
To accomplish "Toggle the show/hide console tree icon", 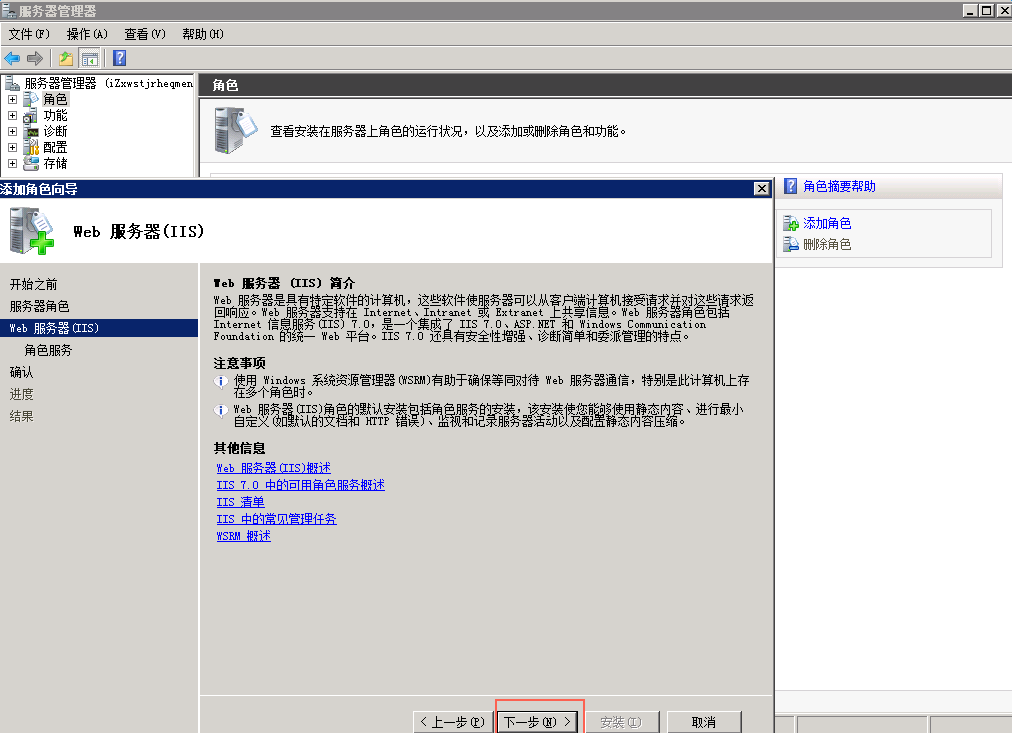I will click(x=90, y=58).
